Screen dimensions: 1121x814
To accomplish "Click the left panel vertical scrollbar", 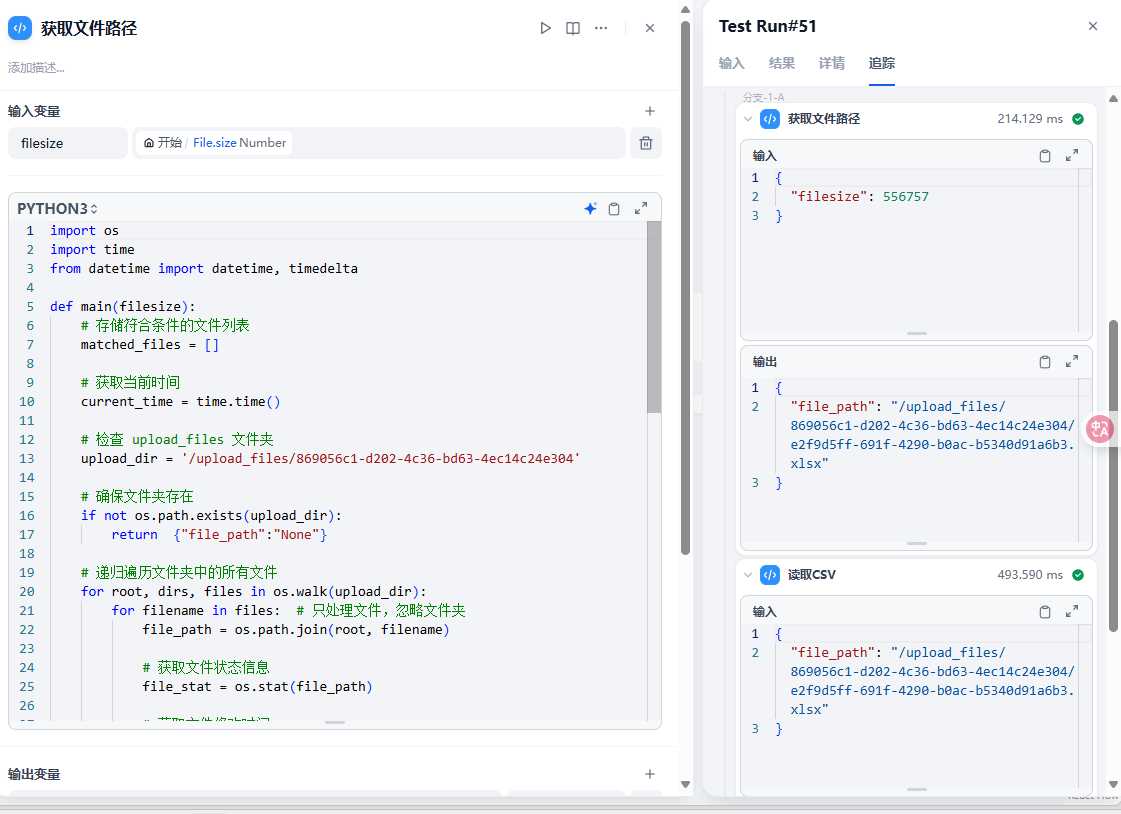I will pyautogui.click(x=686, y=286).
